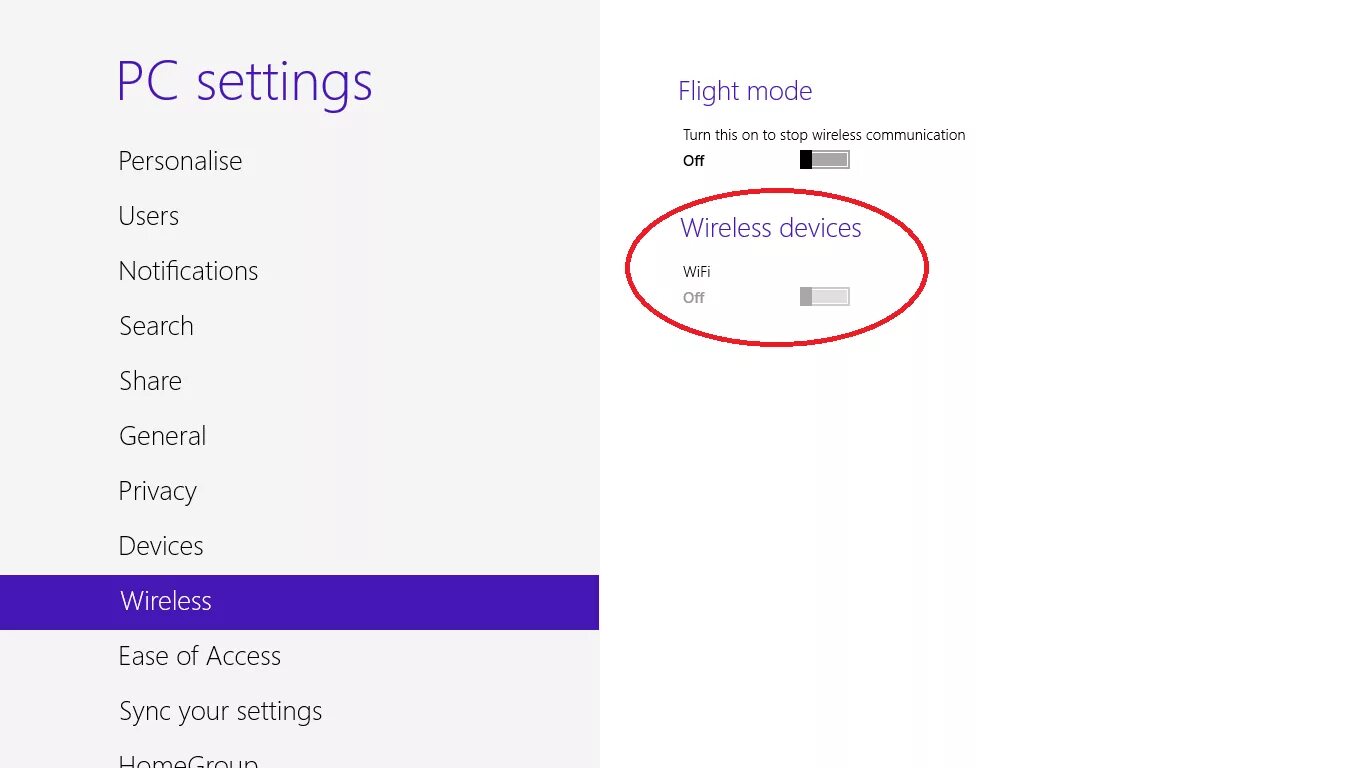Go to Notifications settings
Screen dimensions: 1366x768
point(188,271)
